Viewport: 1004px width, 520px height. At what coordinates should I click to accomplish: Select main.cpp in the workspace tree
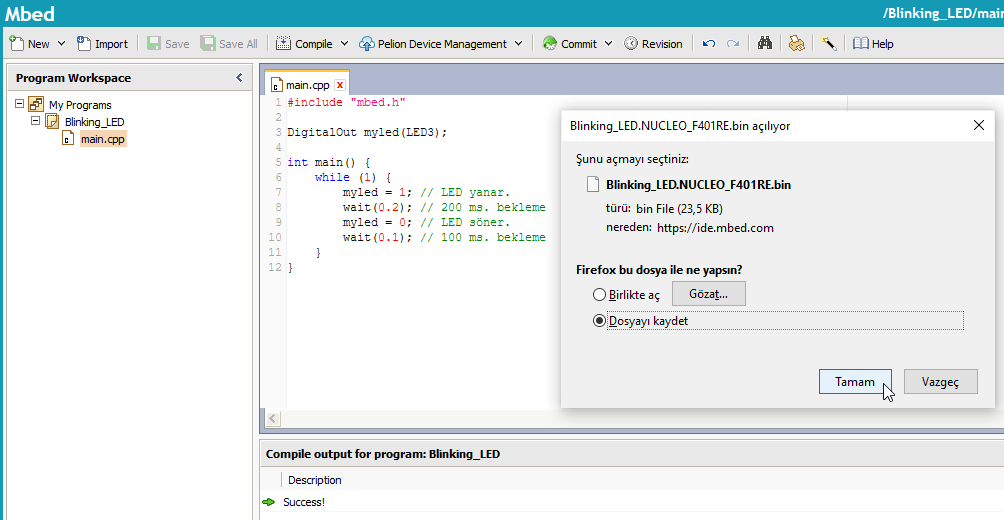point(103,138)
